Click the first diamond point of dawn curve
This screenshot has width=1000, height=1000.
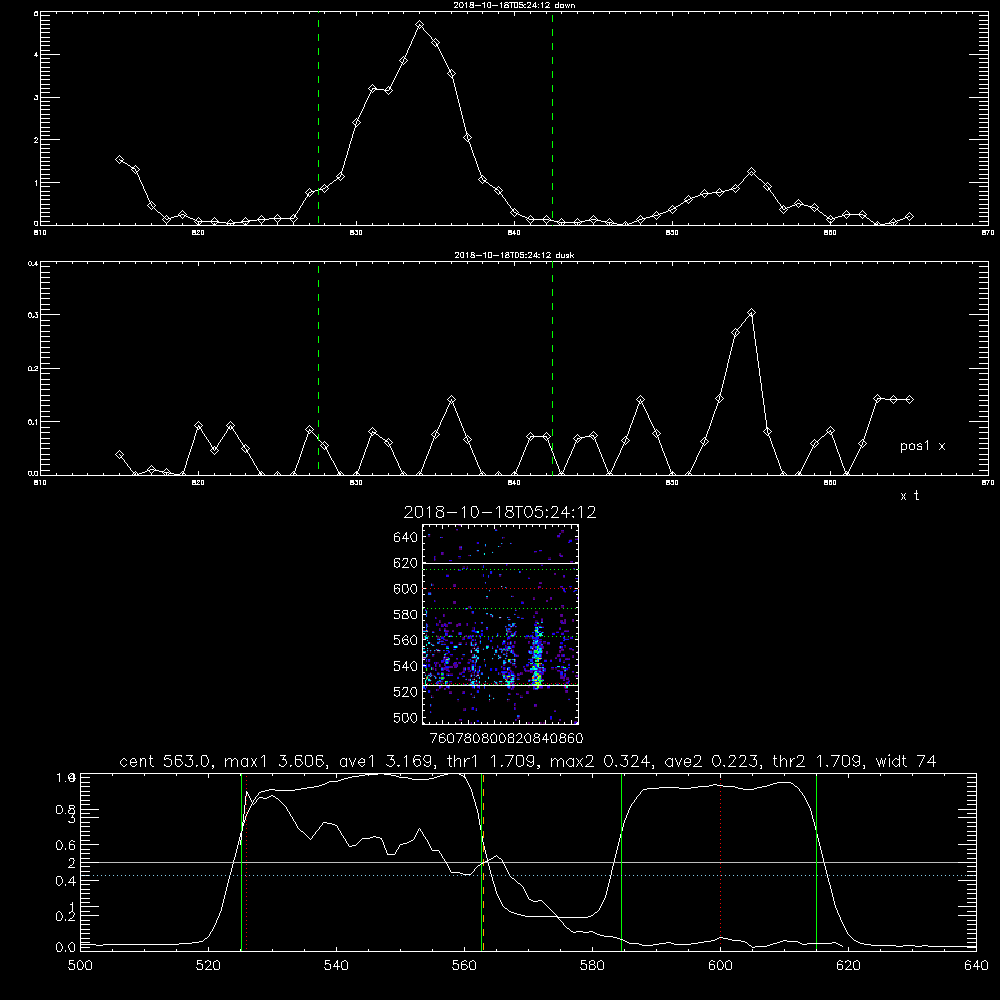tap(119, 159)
